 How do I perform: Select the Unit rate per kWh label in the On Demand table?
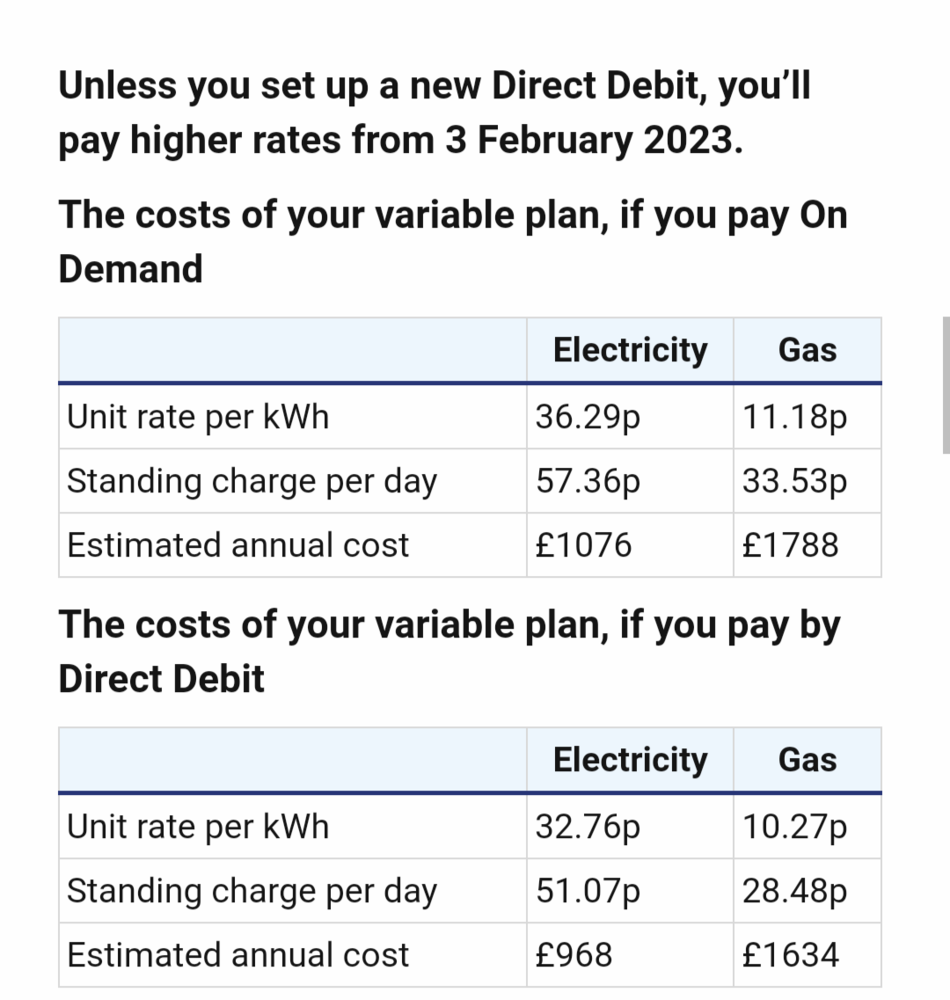pyautogui.click(x=198, y=416)
